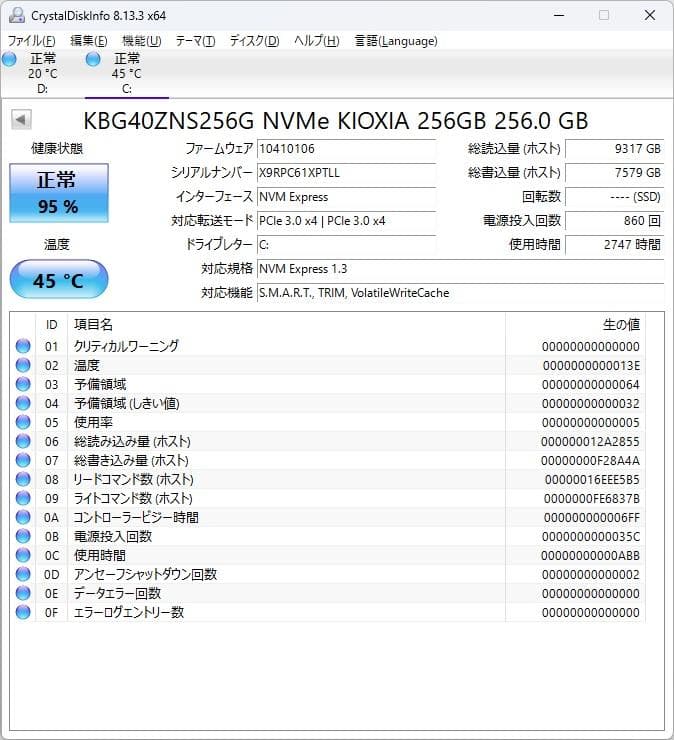Open the 編集(E) menu

[89, 41]
